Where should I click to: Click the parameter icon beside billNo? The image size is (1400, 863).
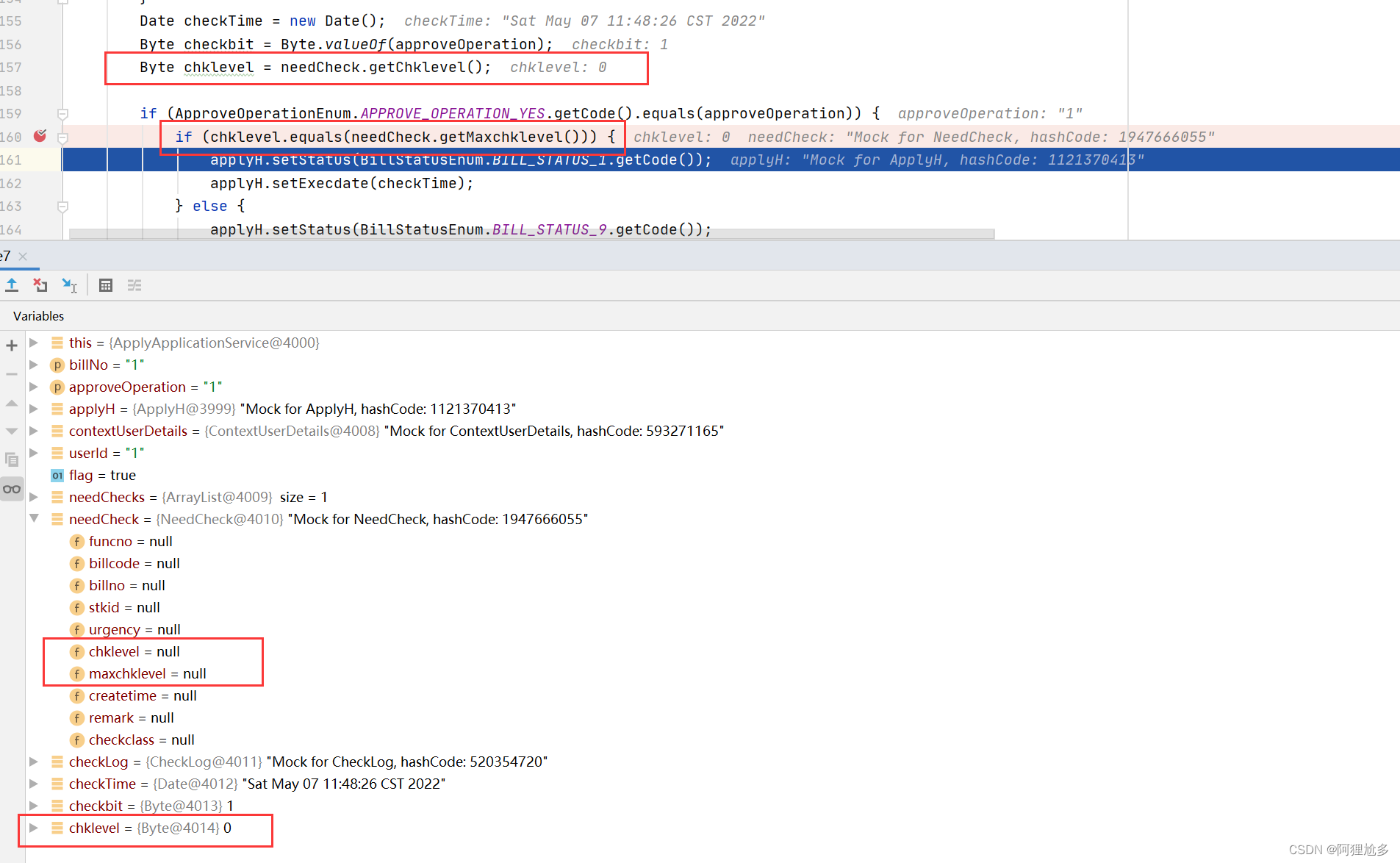[x=57, y=365]
